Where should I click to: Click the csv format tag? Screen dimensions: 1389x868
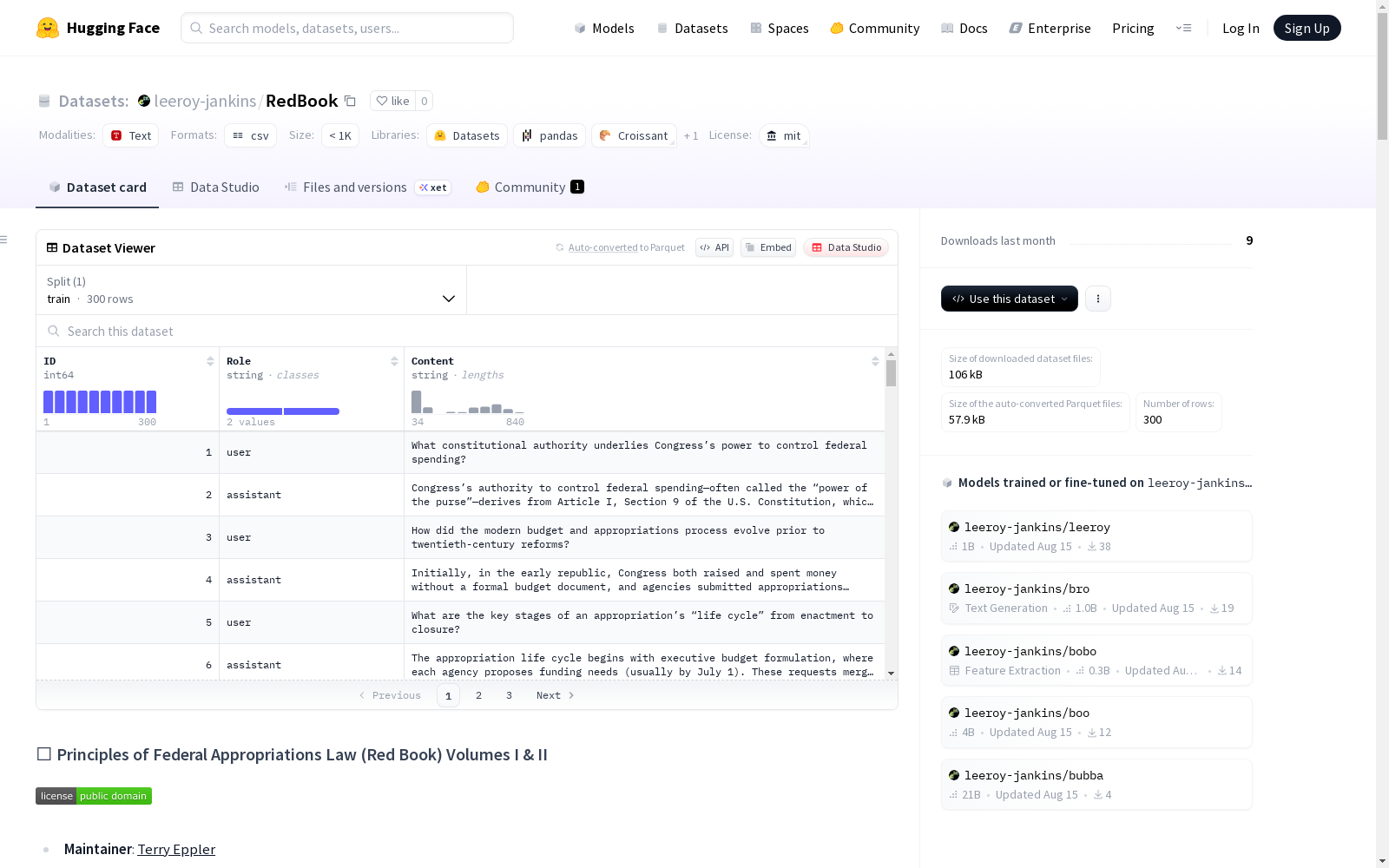coord(251,135)
